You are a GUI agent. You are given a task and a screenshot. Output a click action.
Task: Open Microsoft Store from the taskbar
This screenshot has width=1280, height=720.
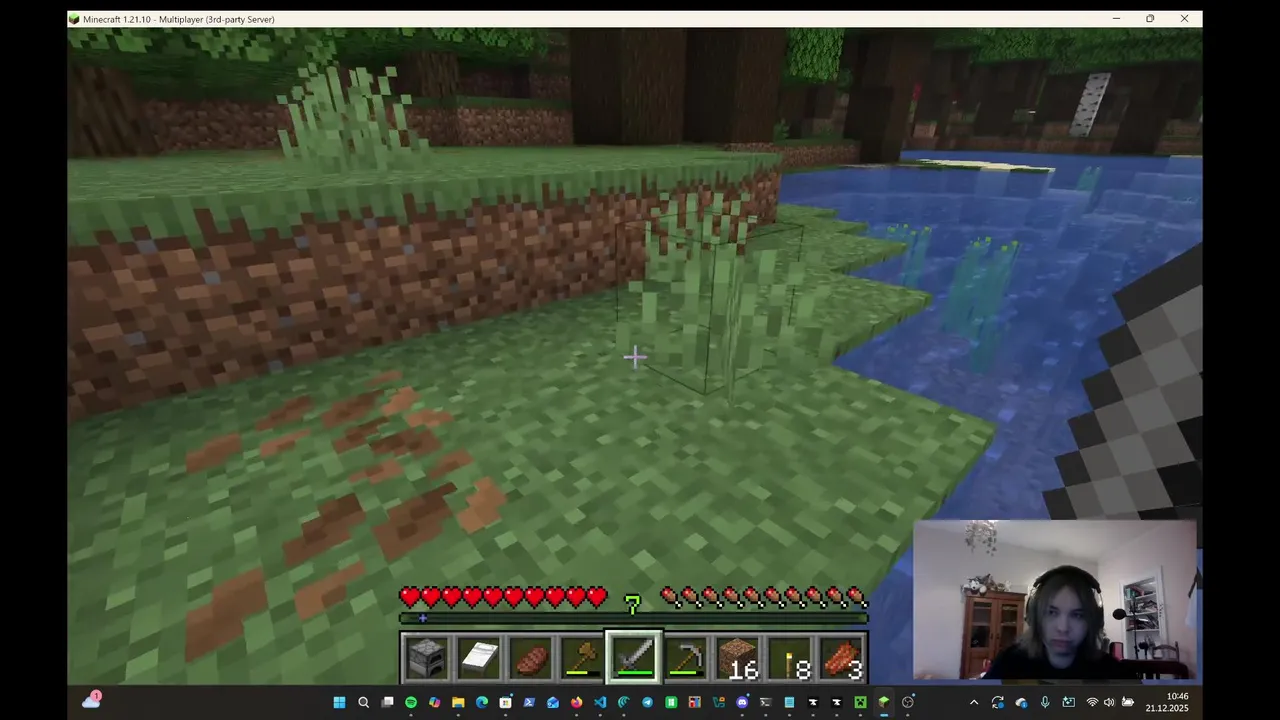coord(505,702)
